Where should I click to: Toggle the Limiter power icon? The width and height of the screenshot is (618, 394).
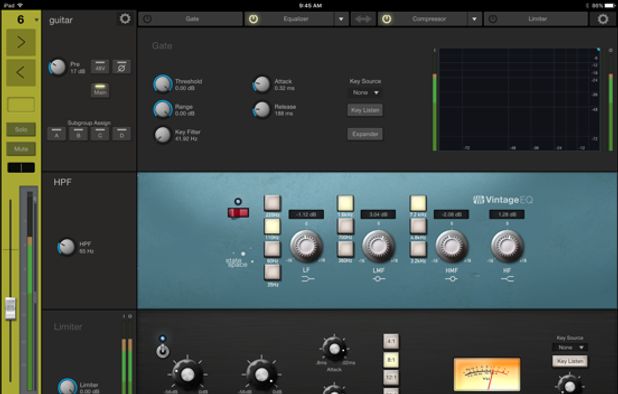tap(493, 19)
